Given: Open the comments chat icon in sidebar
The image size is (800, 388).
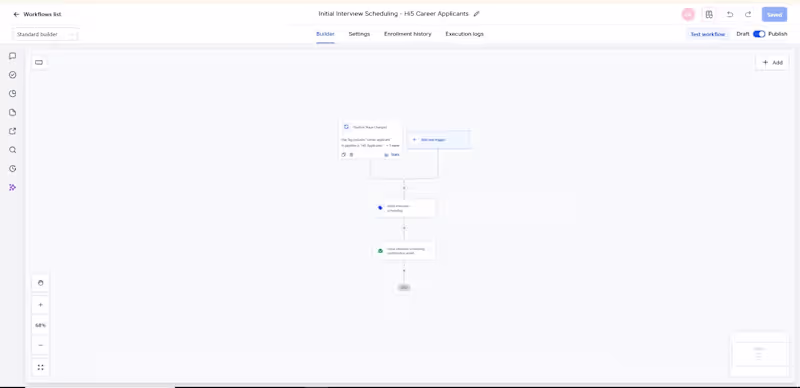Looking at the screenshot, I should (13, 56).
